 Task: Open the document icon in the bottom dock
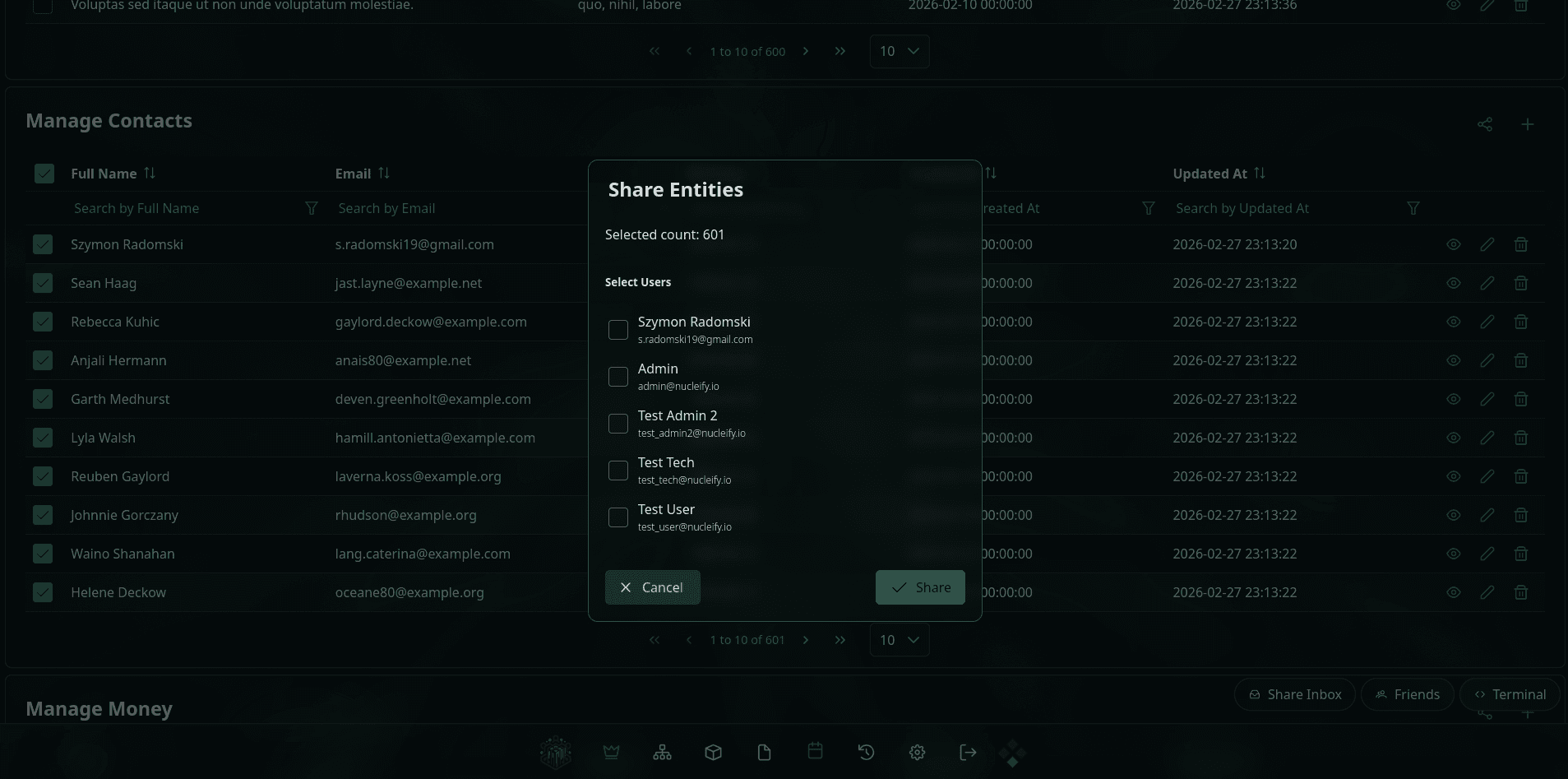764,752
